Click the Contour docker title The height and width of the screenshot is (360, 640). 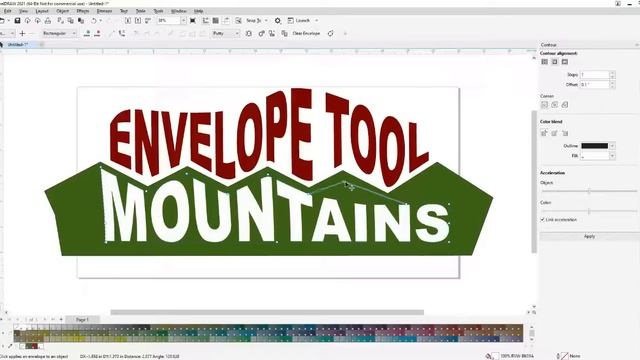coord(549,44)
